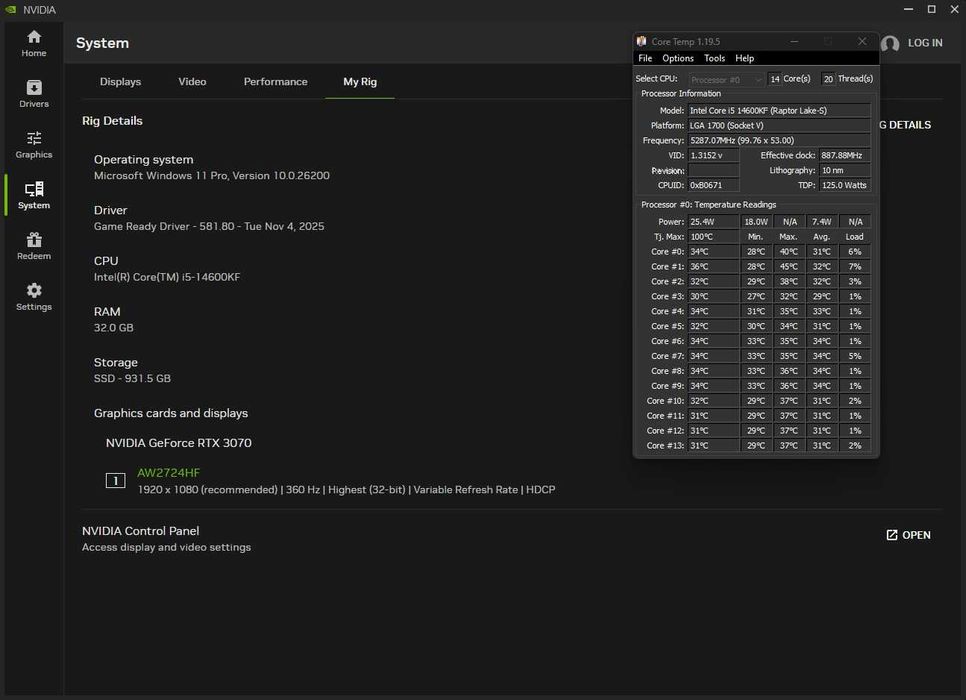Switch to the Displays tab
This screenshot has height=700, width=966.
(x=120, y=82)
